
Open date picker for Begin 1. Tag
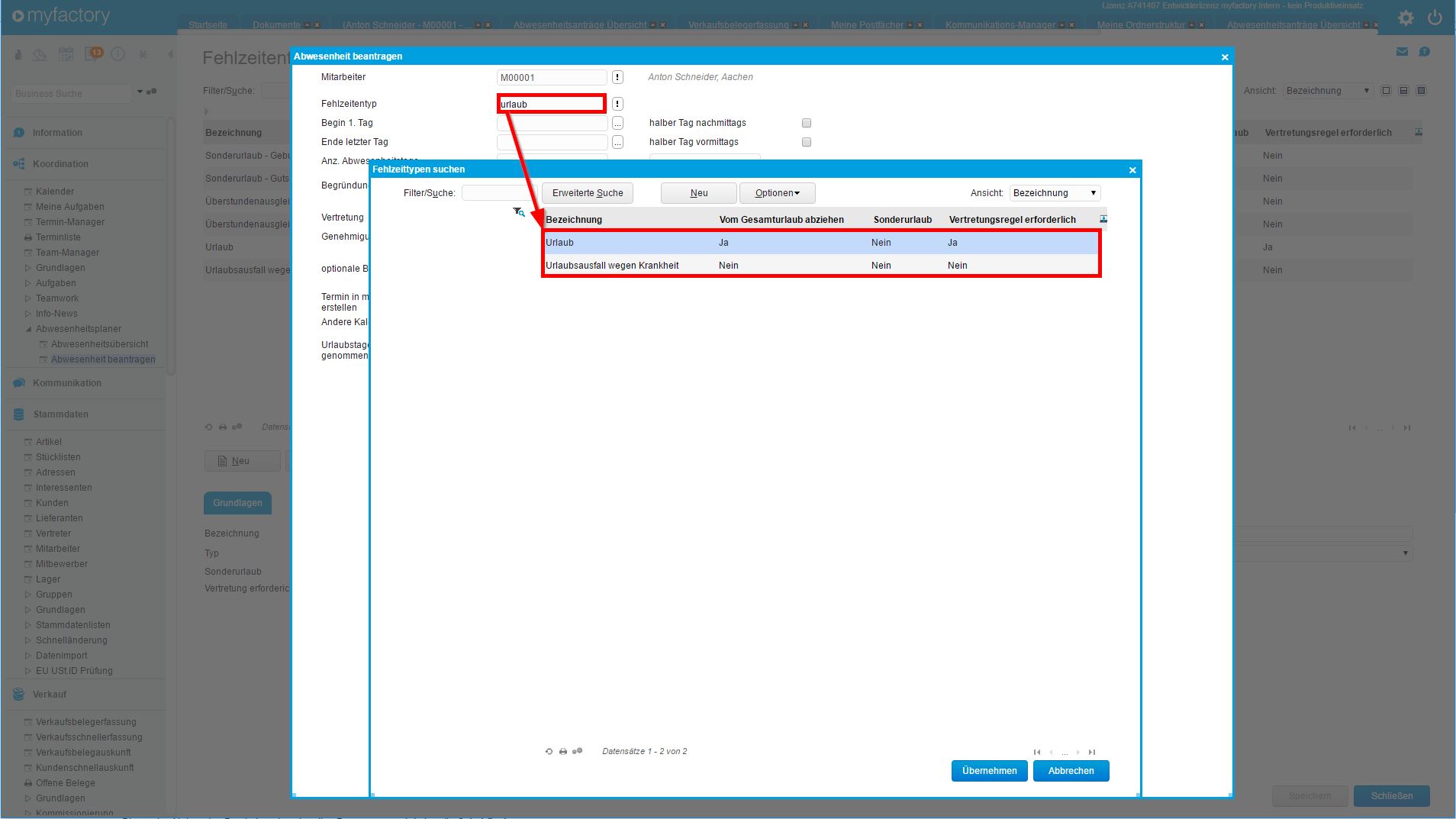coord(617,123)
